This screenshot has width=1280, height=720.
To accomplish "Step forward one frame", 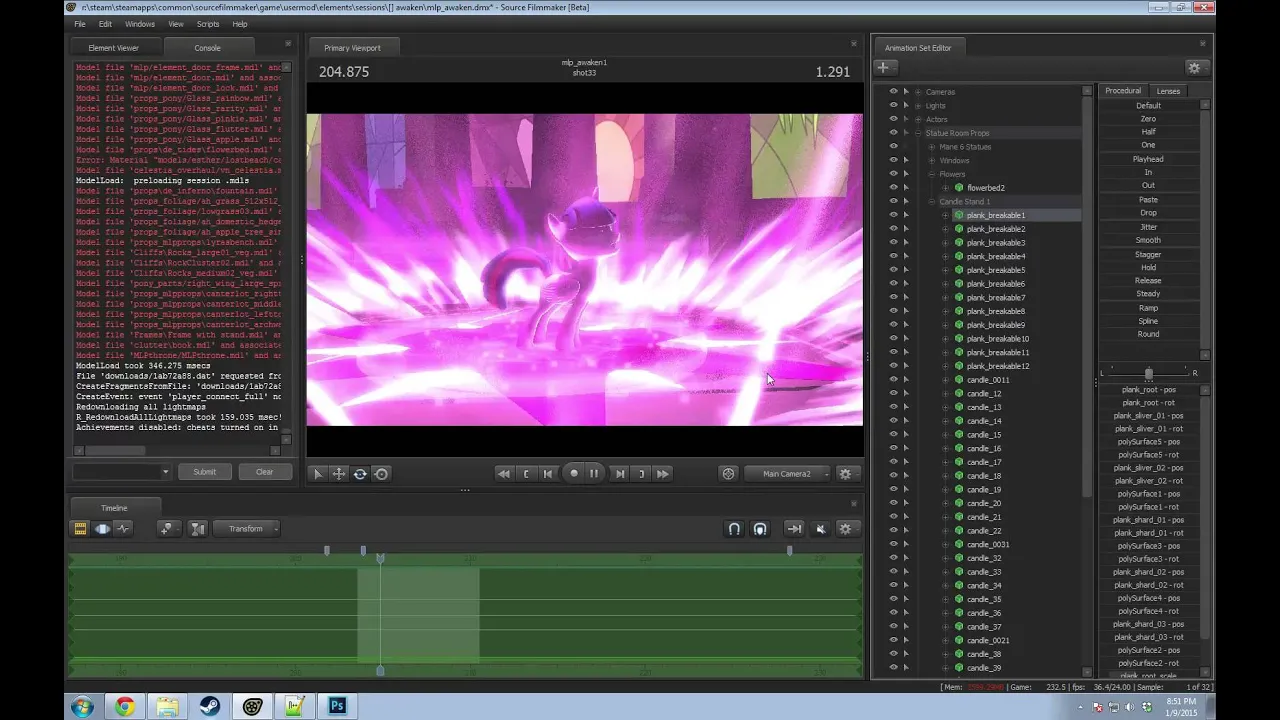I will [620, 474].
